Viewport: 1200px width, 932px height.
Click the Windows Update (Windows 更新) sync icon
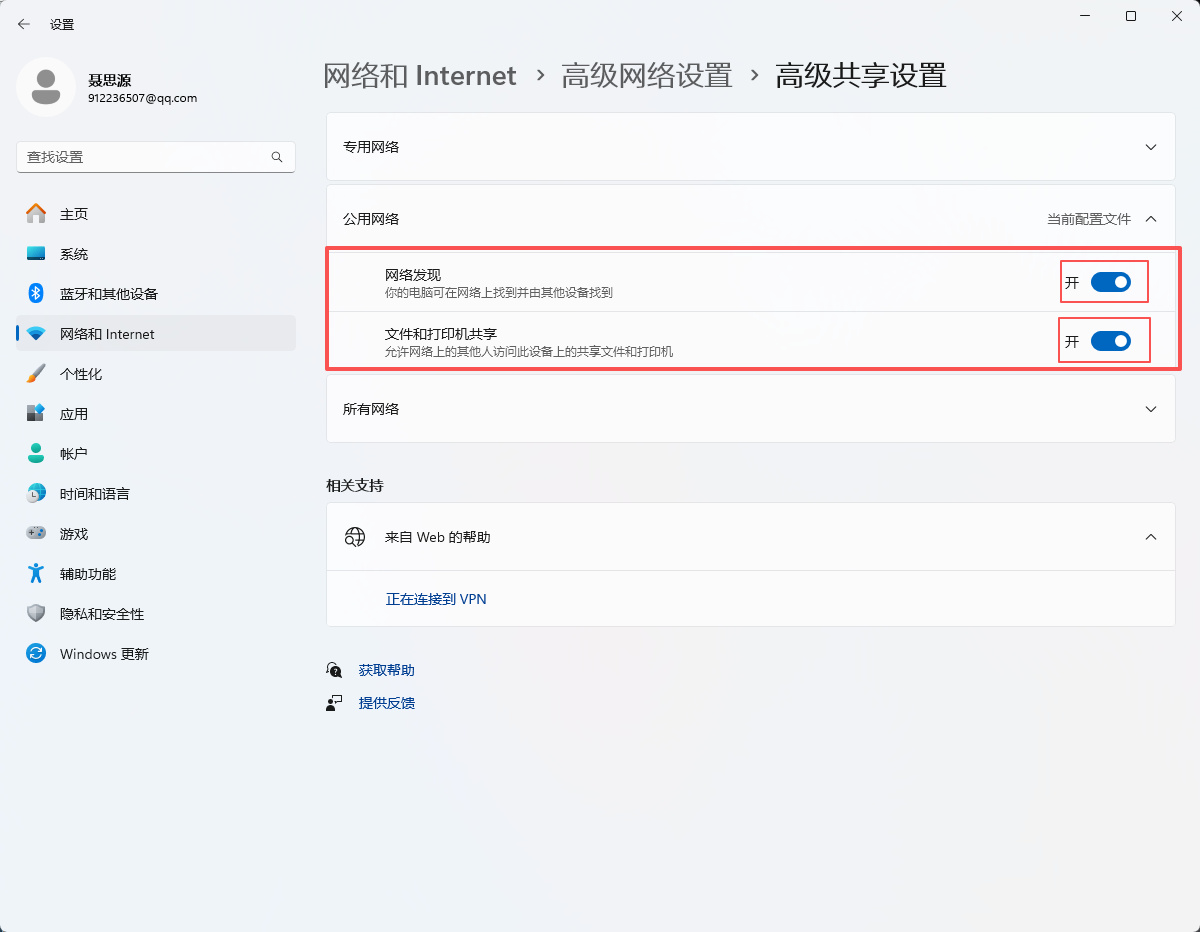pyautogui.click(x=36, y=654)
